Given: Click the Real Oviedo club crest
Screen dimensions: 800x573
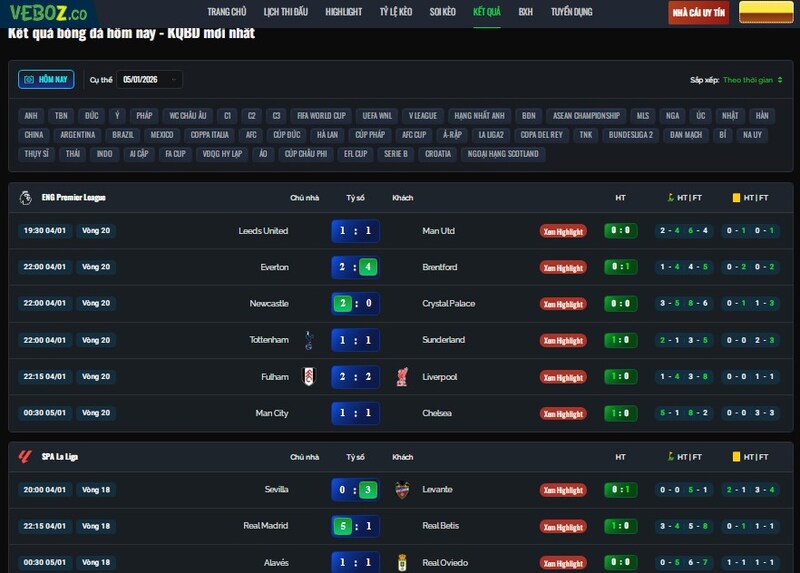Looking at the screenshot, I should [402, 562].
